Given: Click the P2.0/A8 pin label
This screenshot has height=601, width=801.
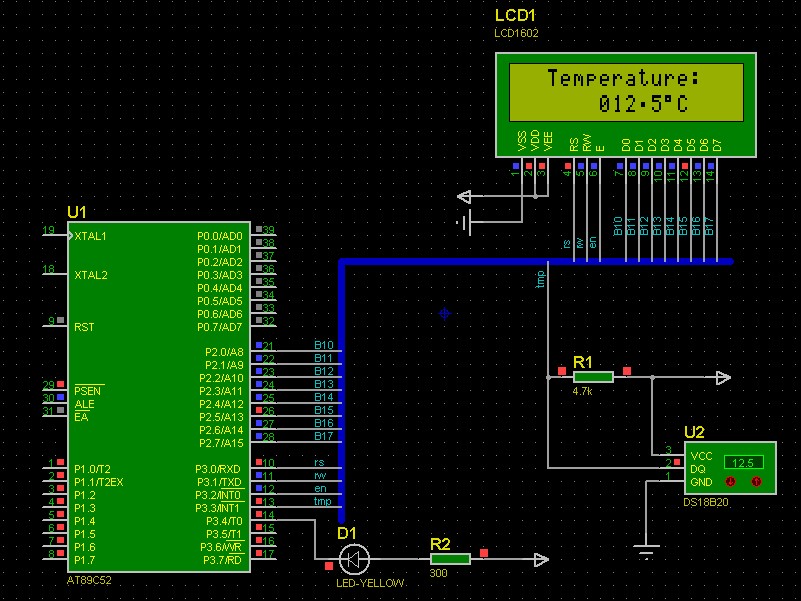Looking at the screenshot, I should 224,352.
